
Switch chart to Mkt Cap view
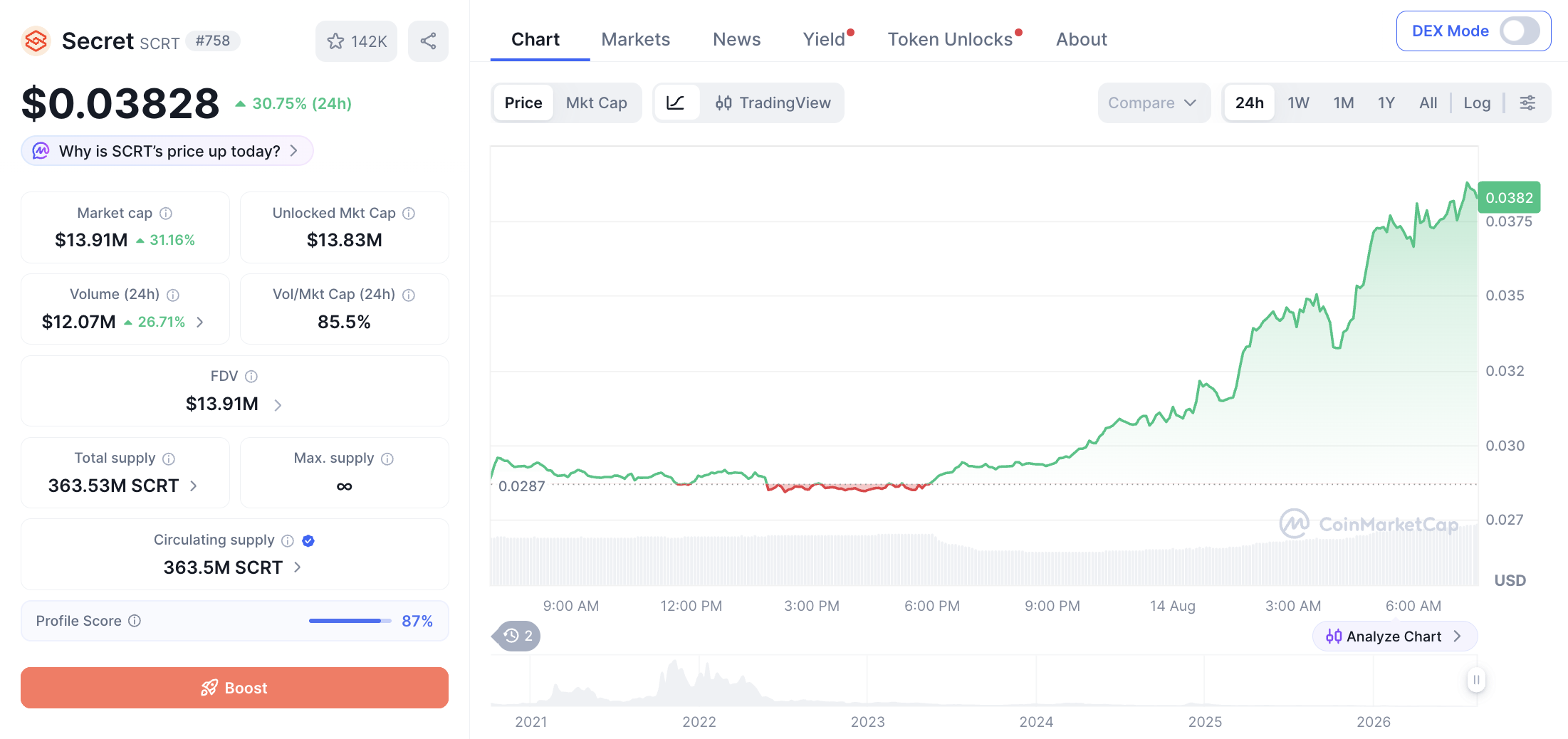pyautogui.click(x=597, y=103)
